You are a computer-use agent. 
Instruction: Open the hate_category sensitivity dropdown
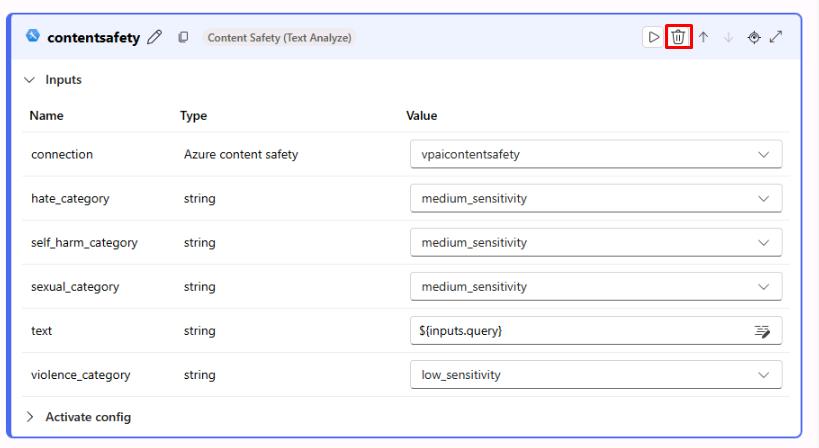coord(595,199)
